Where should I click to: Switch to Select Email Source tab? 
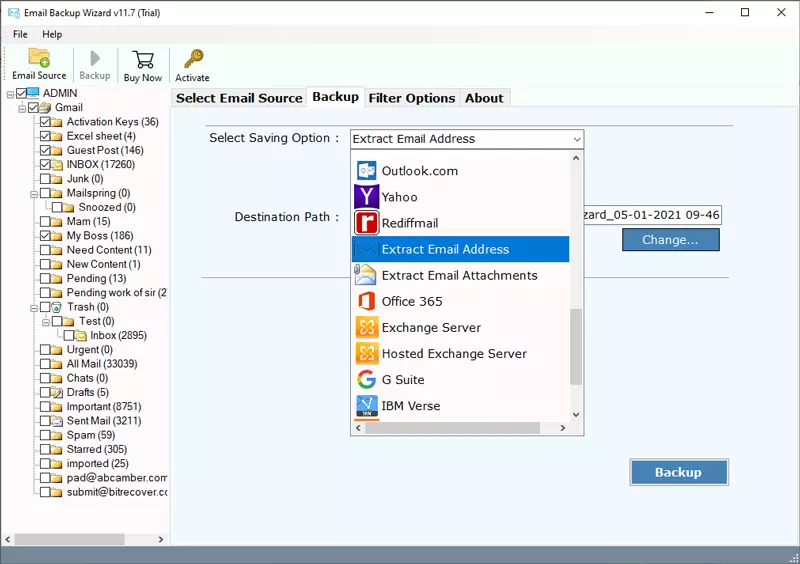[239, 98]
